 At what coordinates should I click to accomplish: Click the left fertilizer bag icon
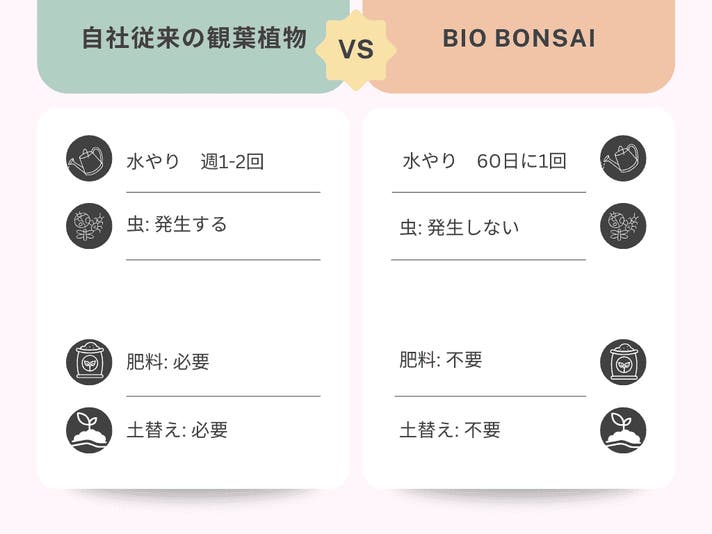click(89, 362)
